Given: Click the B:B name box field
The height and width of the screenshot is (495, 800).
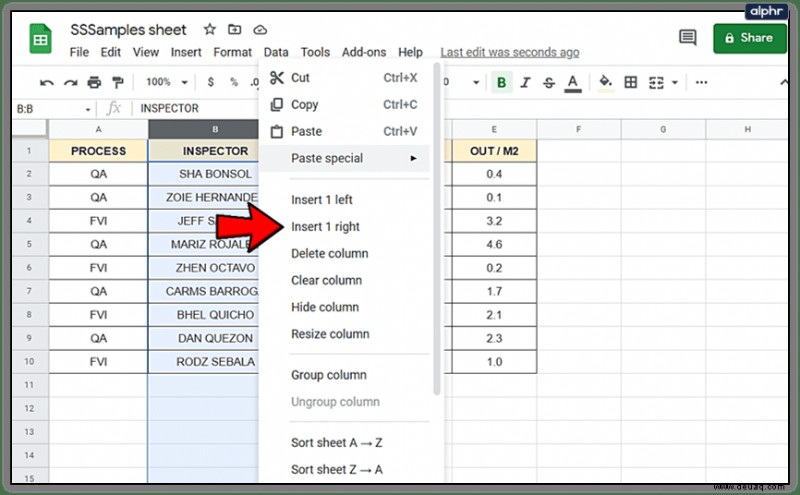Looking at the screenshot, I should (54, 109).
